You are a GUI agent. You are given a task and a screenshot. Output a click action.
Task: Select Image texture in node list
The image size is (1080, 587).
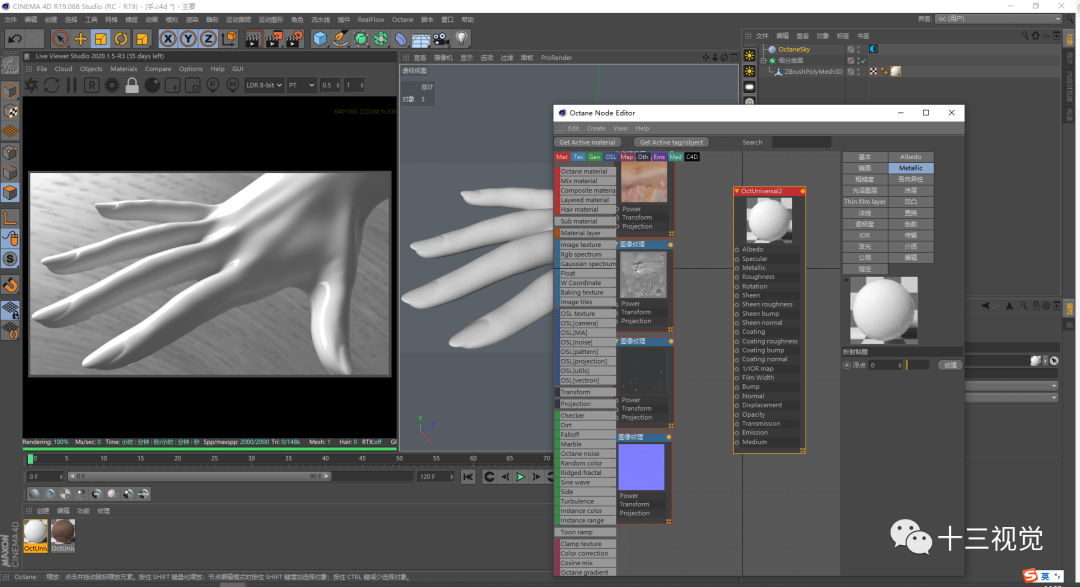pyautogui.click(x=585, y=245)
